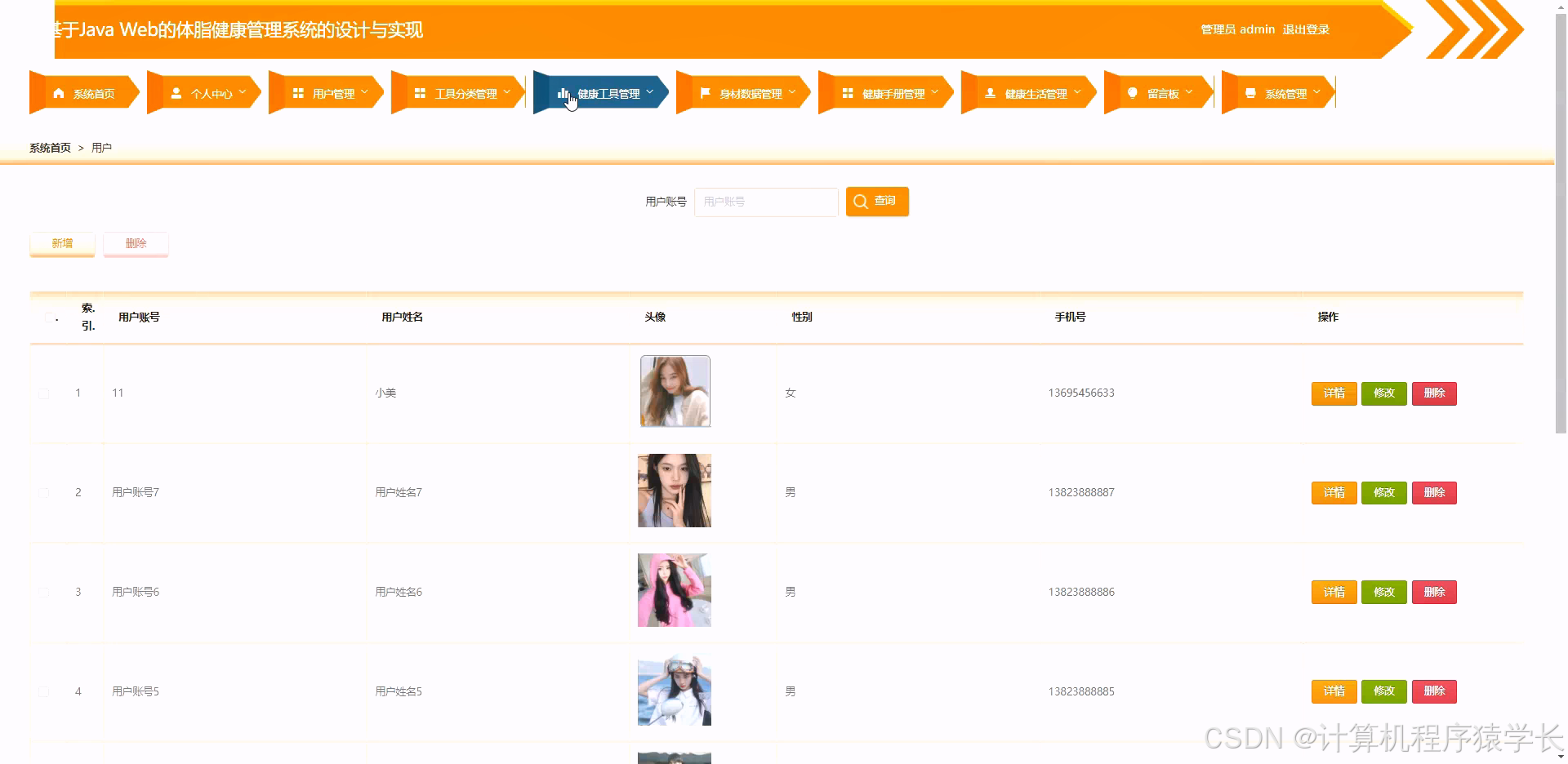Viewport: 1568px width, 764px height.
Task: Click the lightbulb icon of 留言板
Action: [1132, 93]
